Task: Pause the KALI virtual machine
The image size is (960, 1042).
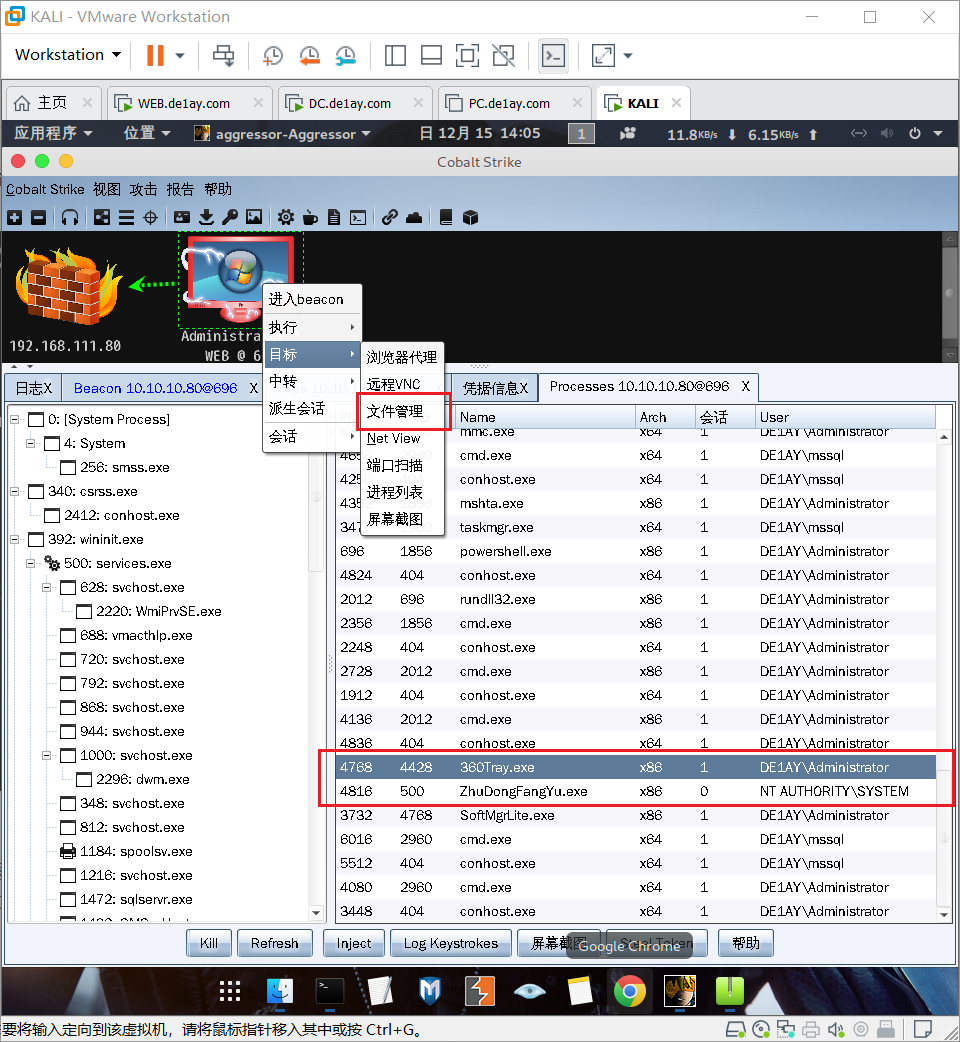Action: [155, 55]
